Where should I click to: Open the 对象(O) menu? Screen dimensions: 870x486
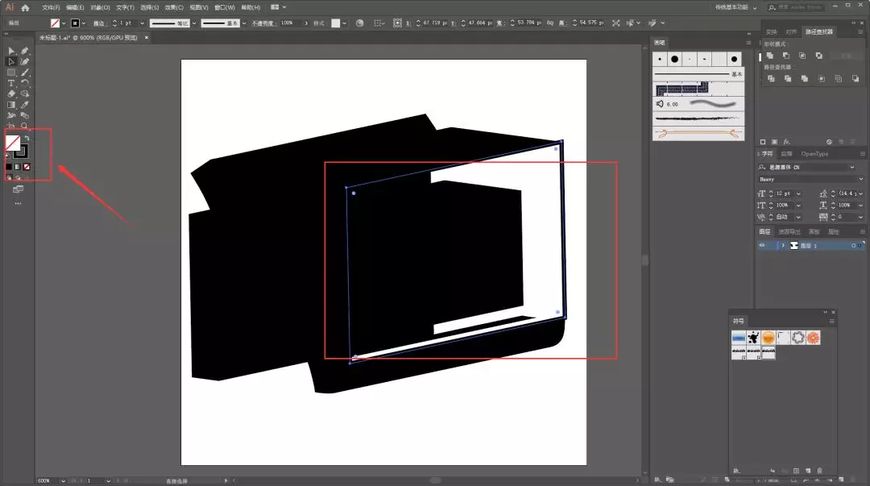click(100, 8)
